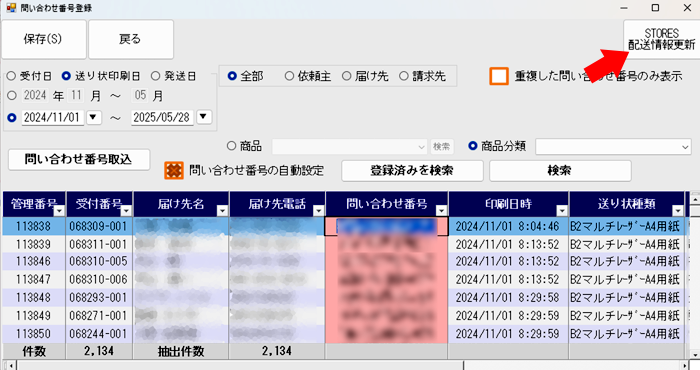Screen dimensions: 700x370
Task: Open filter on 届け先名 column header
Action: (x=222, y=211)
